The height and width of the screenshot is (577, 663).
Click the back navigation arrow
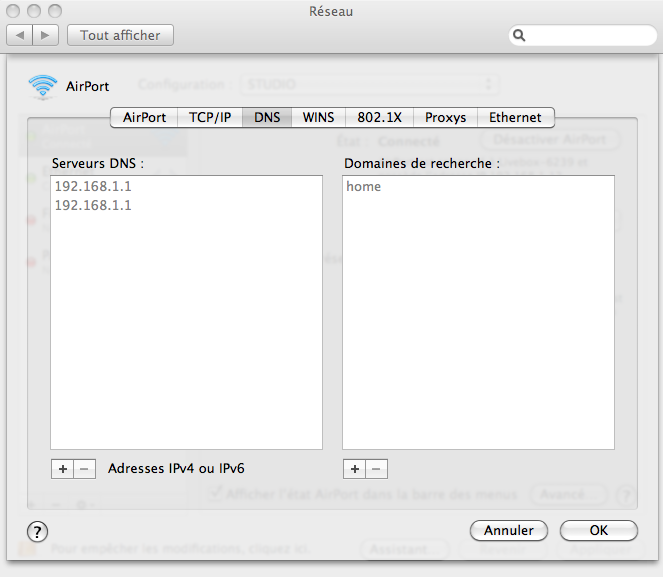pos(21,35)
